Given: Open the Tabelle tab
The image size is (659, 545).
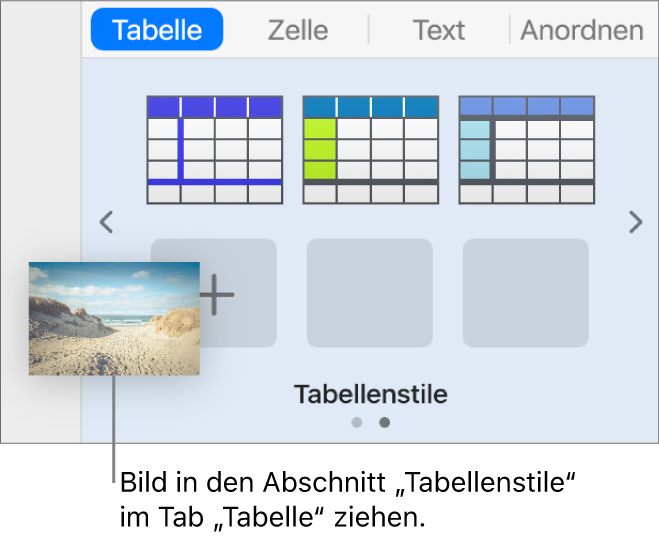Looking at the screenshot, I should coord(156,30).
